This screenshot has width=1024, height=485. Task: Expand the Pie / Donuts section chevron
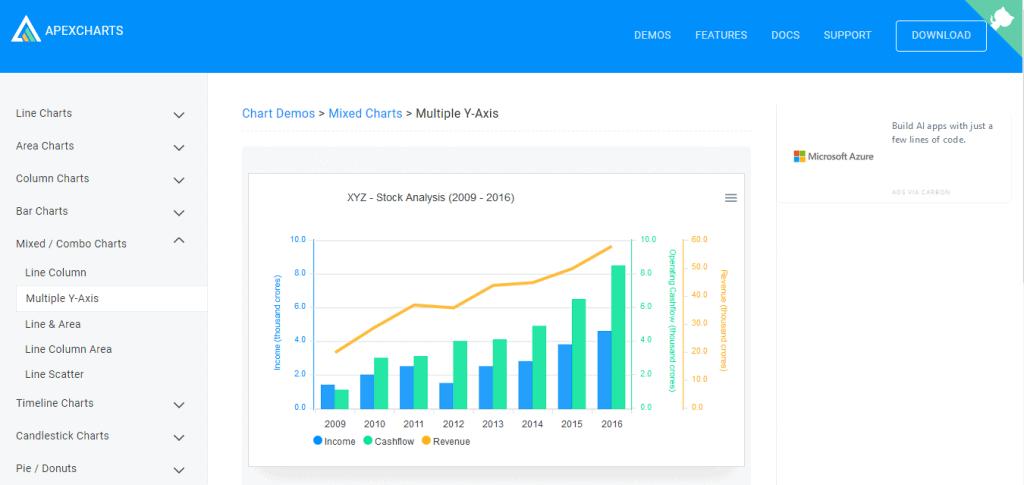point(179,470)
